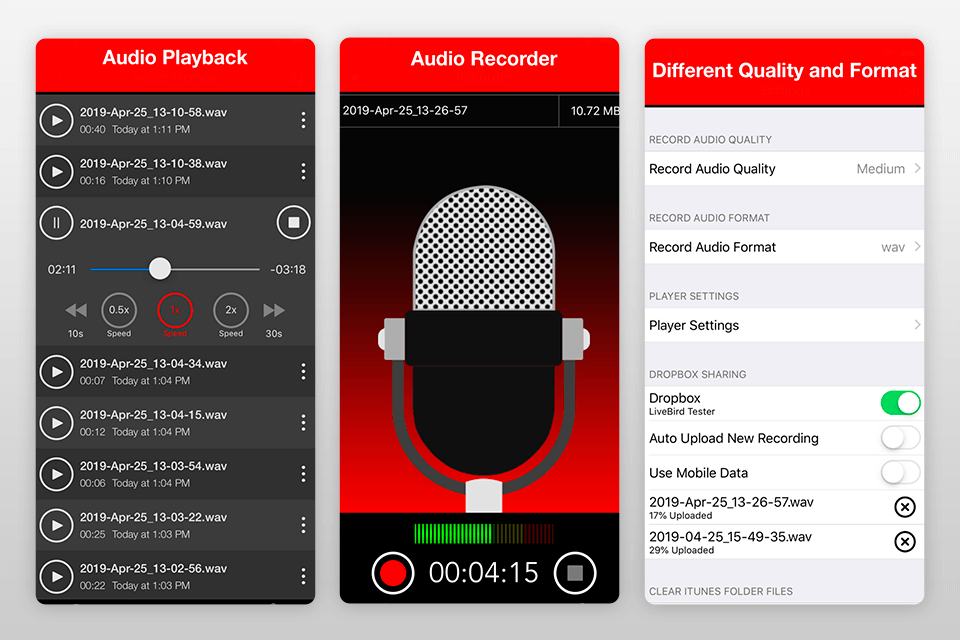Enable Auto Upload New Recording
Viewport: 960px width, 640px height.
pyautogui.click(x=899, y=437)
